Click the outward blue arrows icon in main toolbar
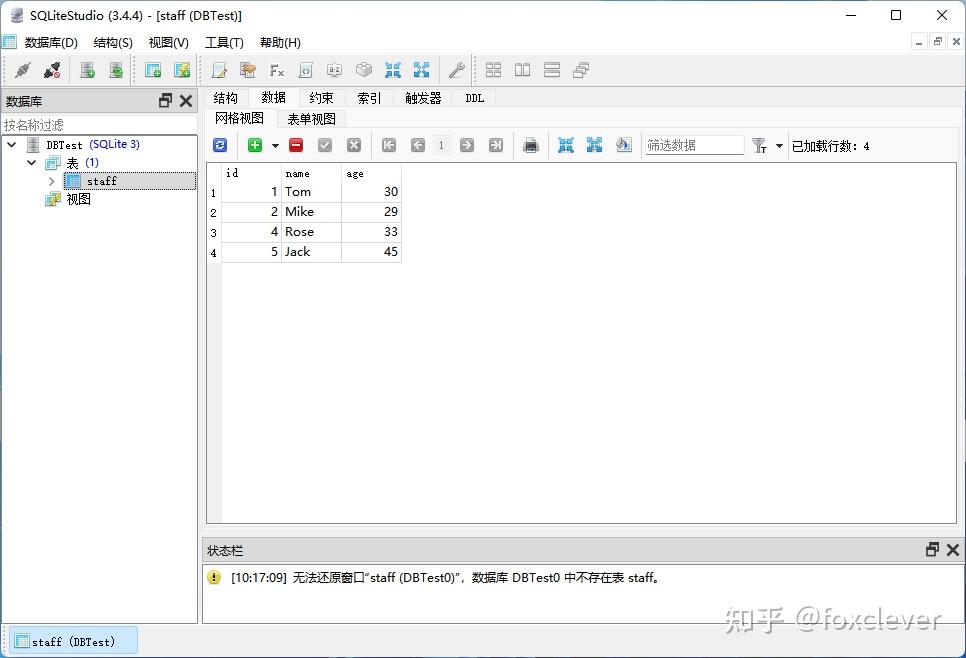 click(x=421, y=70)
